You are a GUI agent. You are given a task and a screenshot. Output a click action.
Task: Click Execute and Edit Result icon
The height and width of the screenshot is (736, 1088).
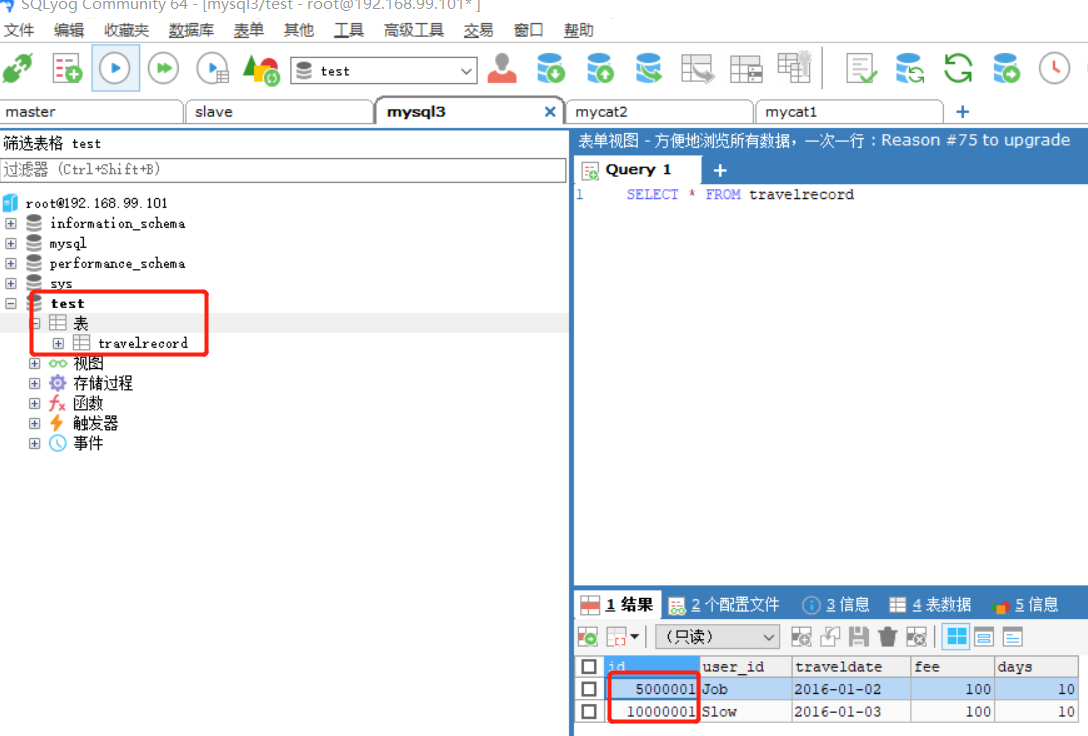coord(214,69)
